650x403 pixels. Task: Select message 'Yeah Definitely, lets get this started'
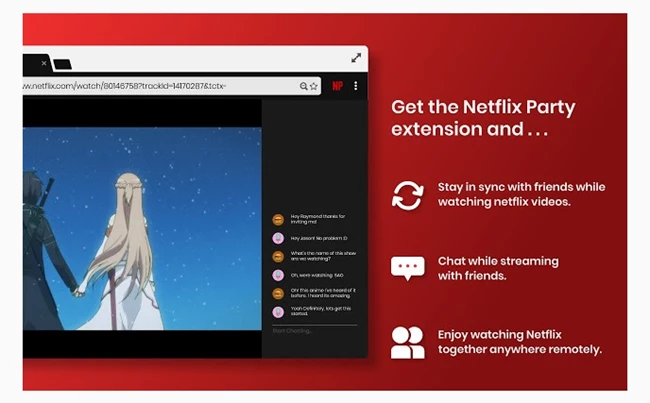coord(320,311)
